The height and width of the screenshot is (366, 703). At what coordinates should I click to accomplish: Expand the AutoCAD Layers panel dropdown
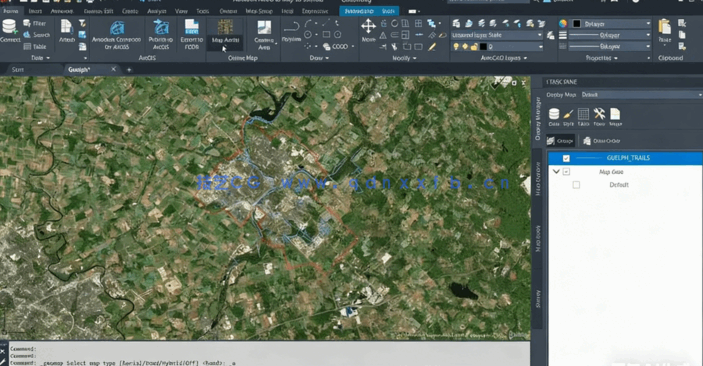[503, 58]
